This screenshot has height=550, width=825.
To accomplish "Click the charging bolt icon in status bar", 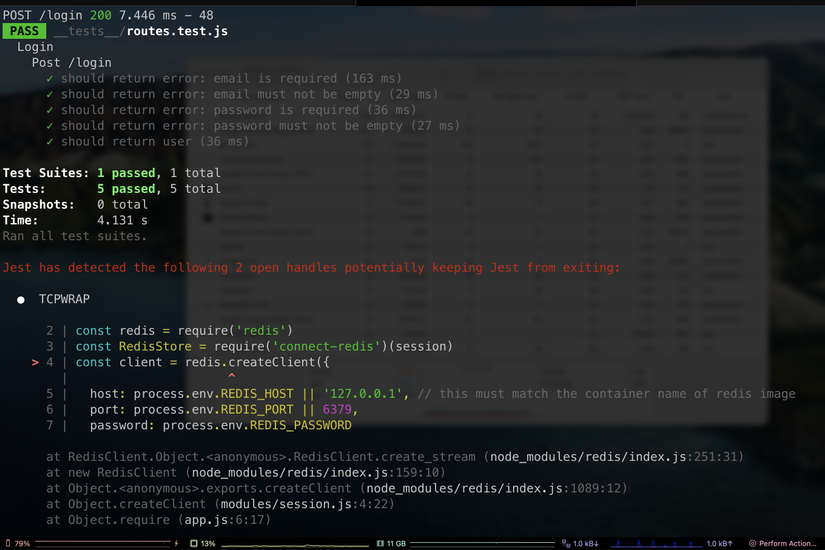I will (x=176, y=543).
